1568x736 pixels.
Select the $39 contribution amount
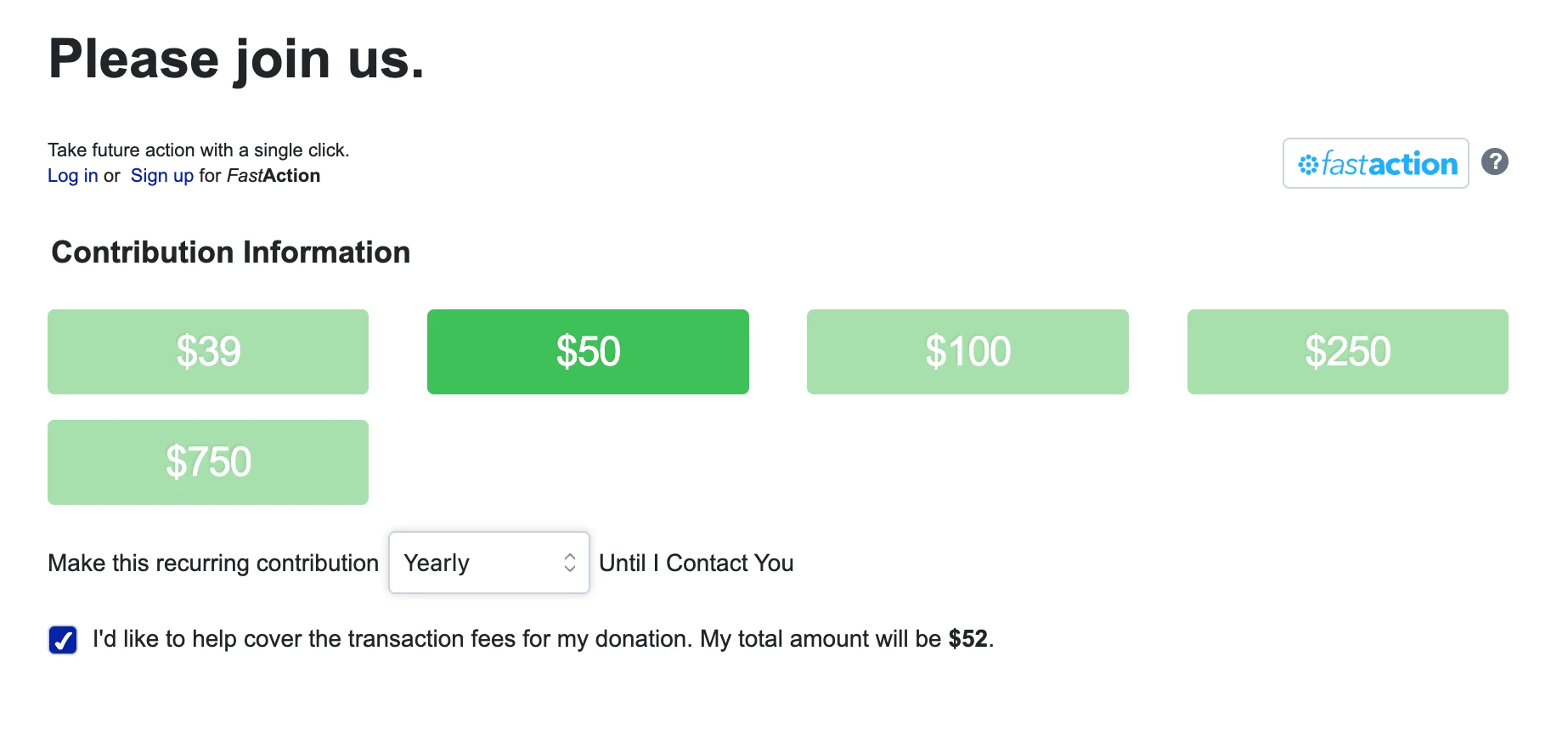click(x=208, y=352)
